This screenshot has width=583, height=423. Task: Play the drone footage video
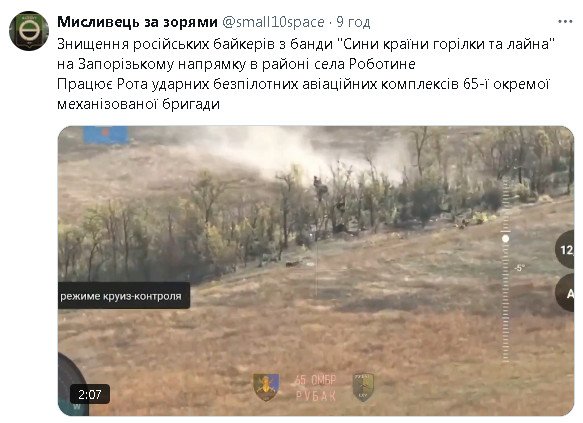(316, 271)
